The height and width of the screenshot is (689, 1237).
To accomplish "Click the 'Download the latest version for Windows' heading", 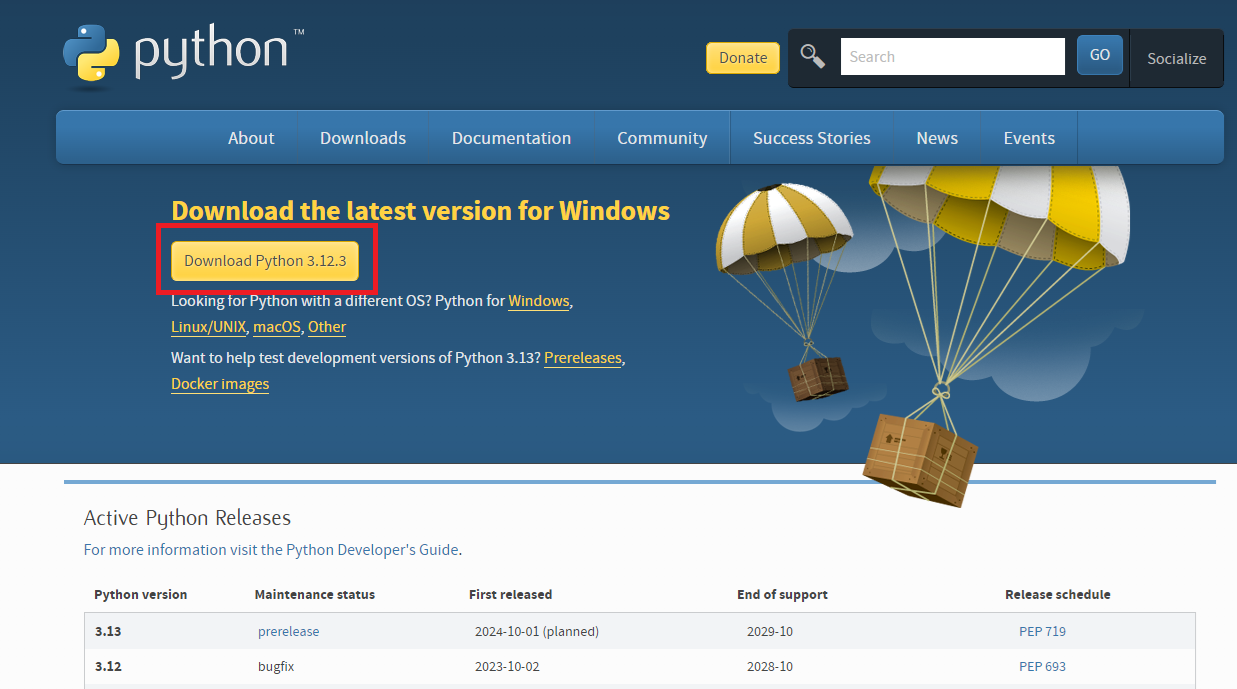I will (x=420, y=211).
